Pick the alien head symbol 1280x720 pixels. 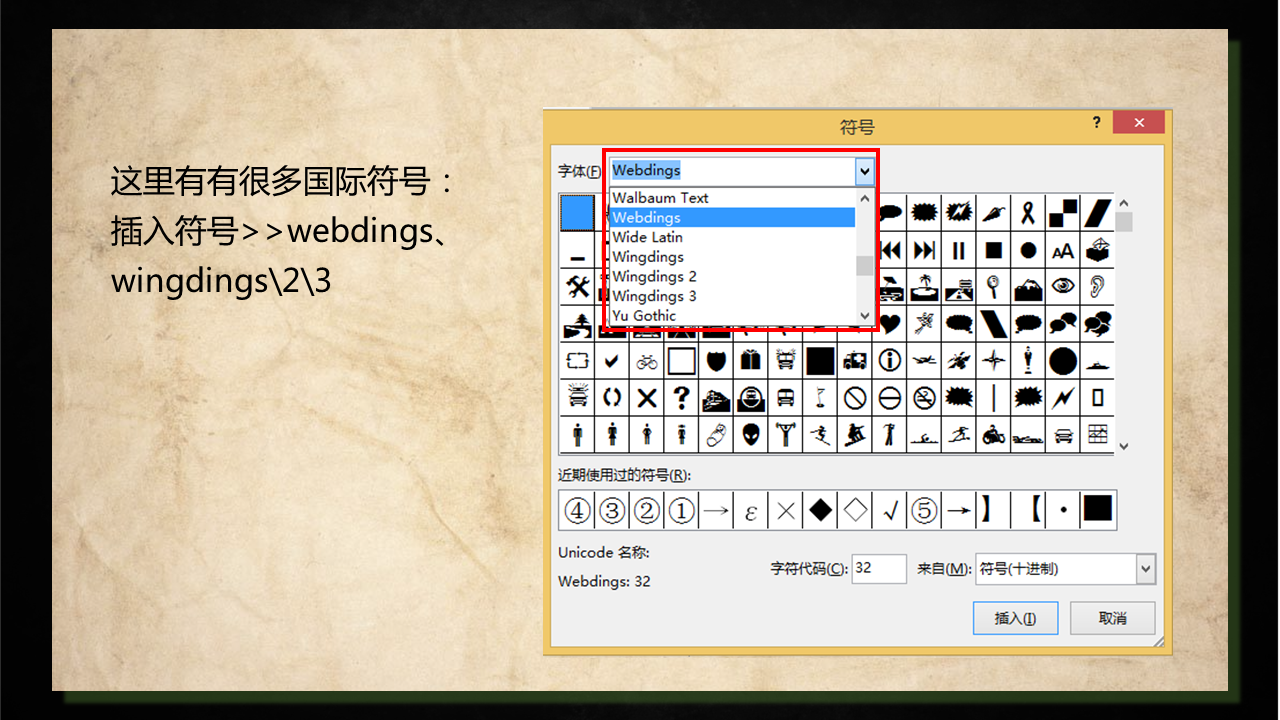click(751, 435)
